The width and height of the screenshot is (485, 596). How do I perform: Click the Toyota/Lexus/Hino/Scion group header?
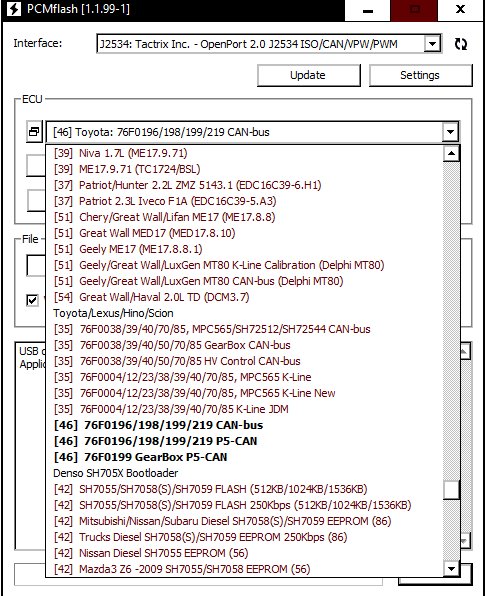pyautogui.click(x=244, y=313)
